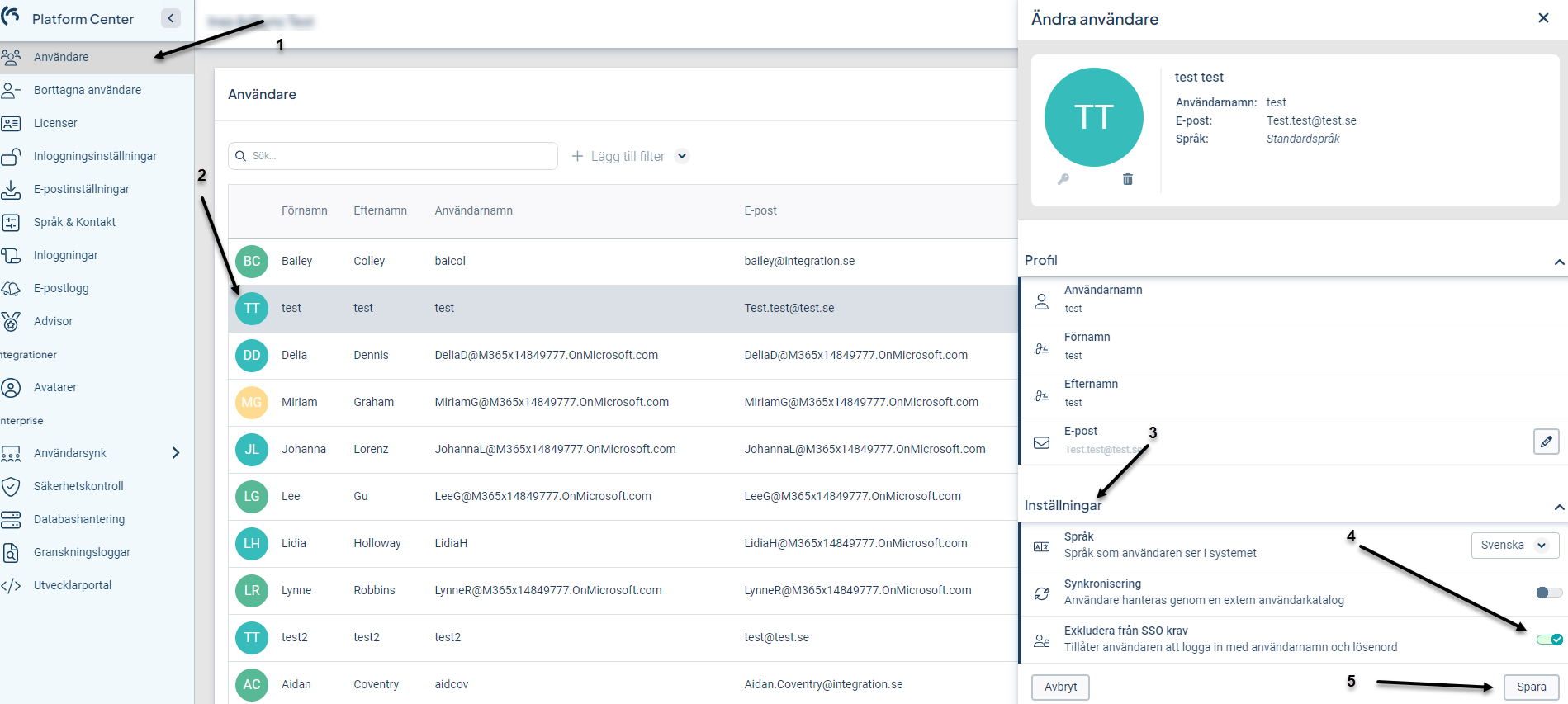Open Säkerhetskontroll shield icon in sidebar

[x=11, y=486]
